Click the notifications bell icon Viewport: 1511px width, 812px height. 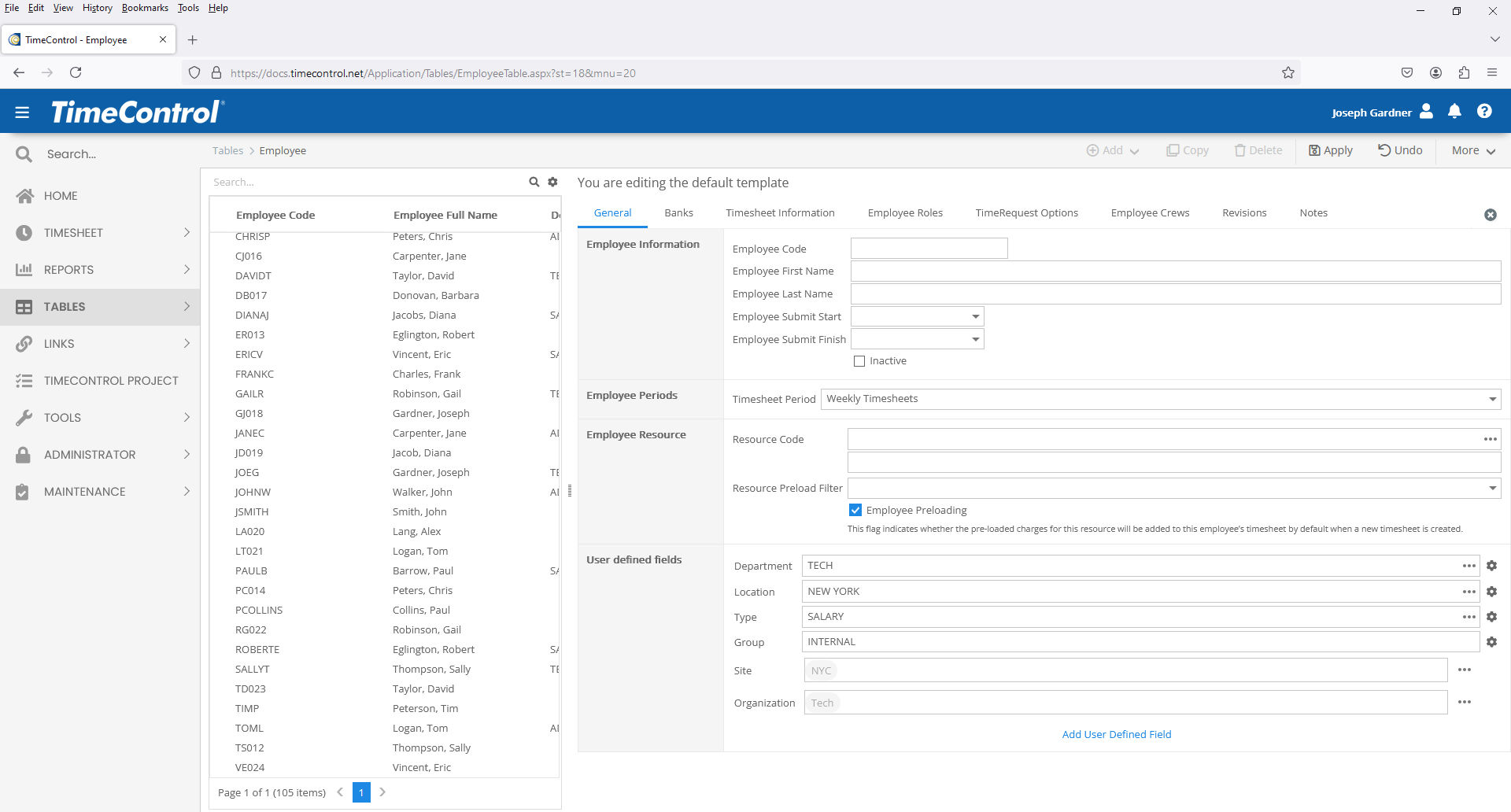[x=1454, y=112]
